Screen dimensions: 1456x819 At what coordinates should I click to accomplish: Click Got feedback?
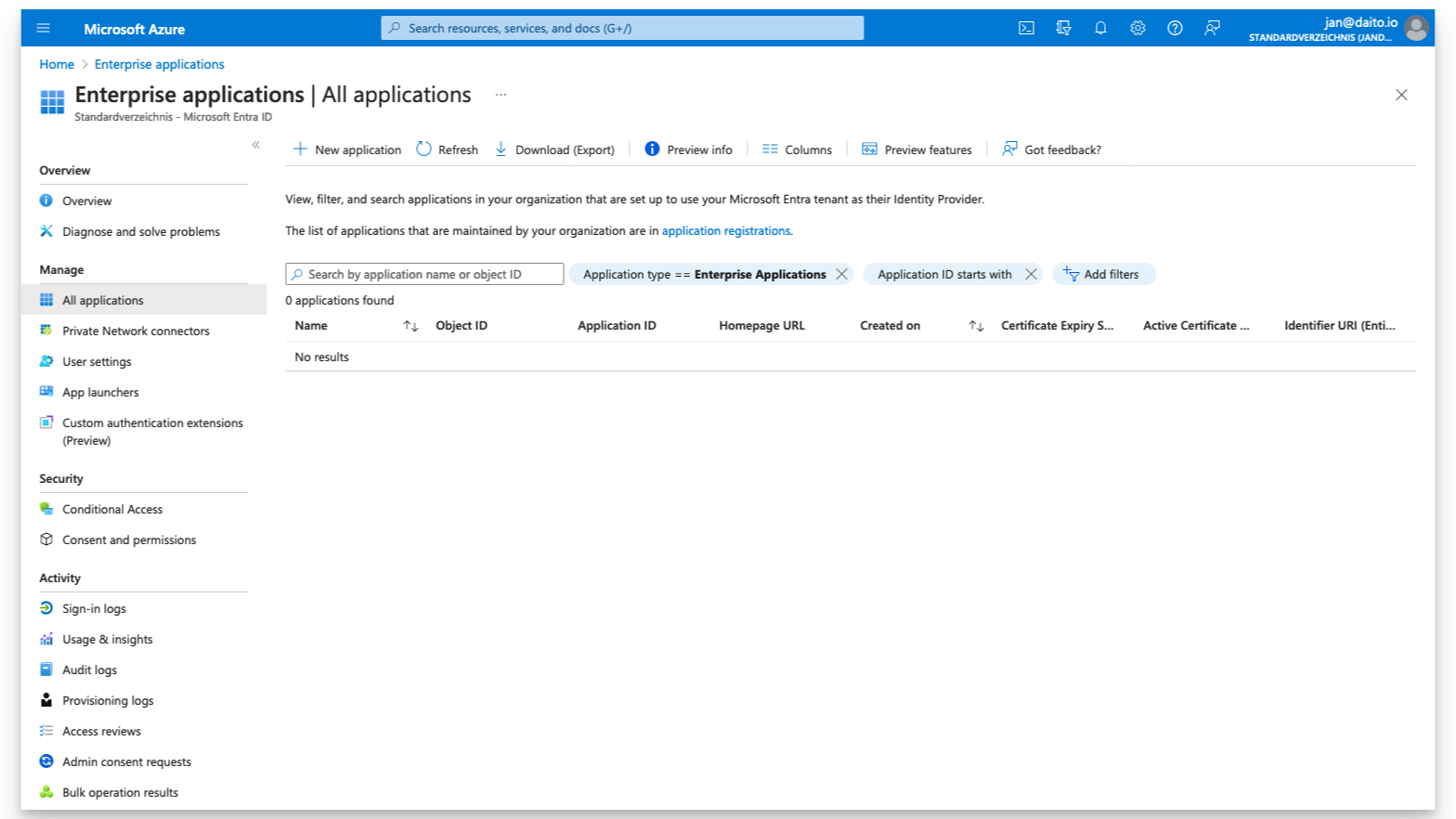[1051, 149]
